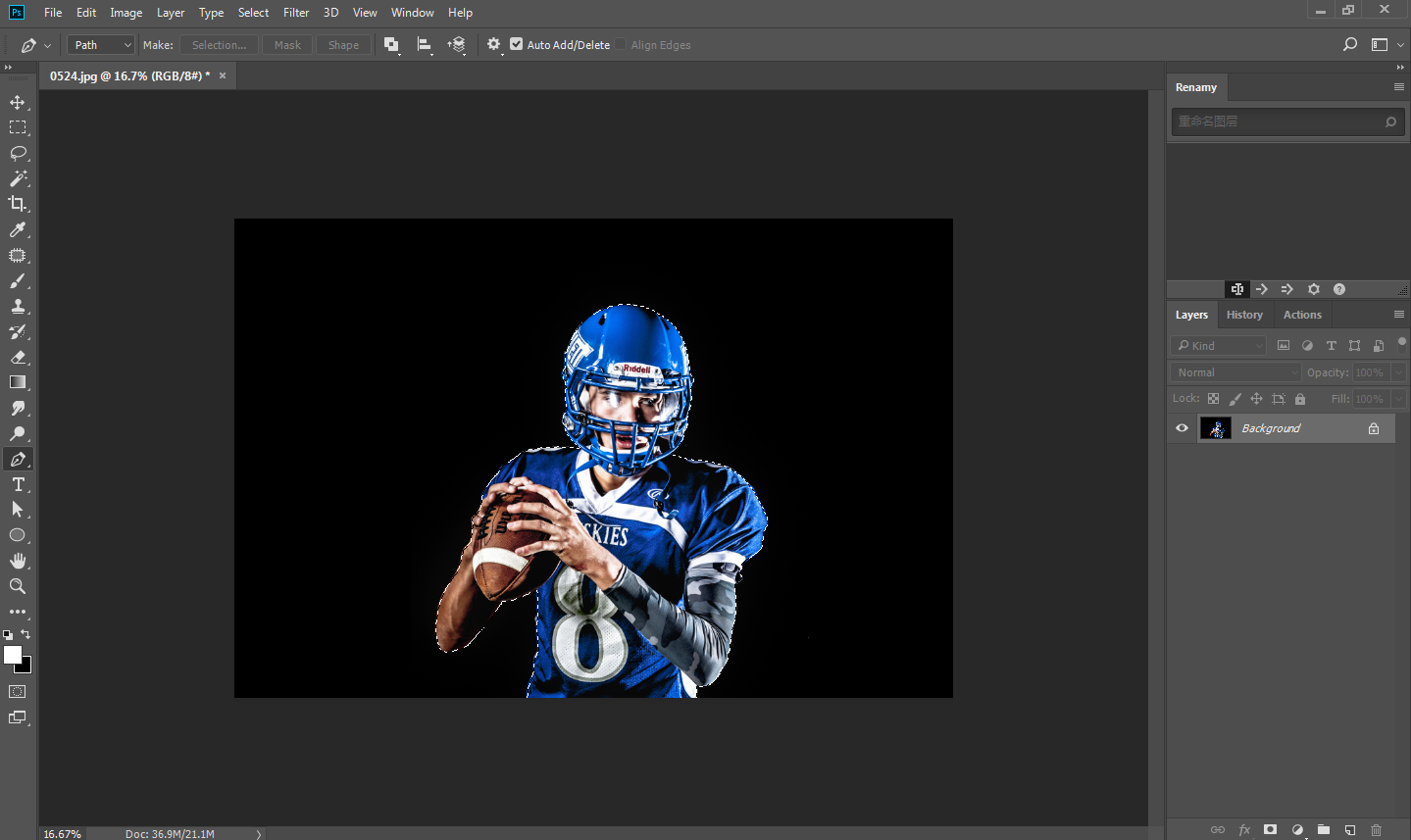Select the Smudge tool
This screenshot has width=1411, height=840.
(18, 408)
